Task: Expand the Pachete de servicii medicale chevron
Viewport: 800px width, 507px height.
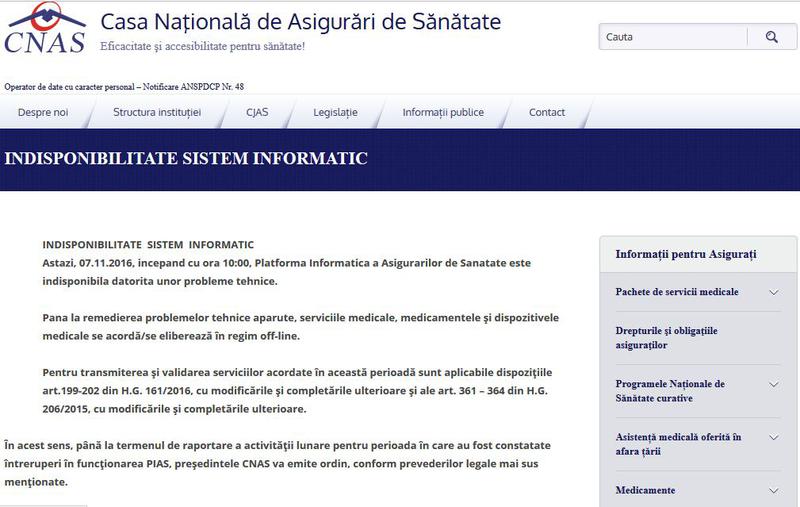Action: (774, 292)
